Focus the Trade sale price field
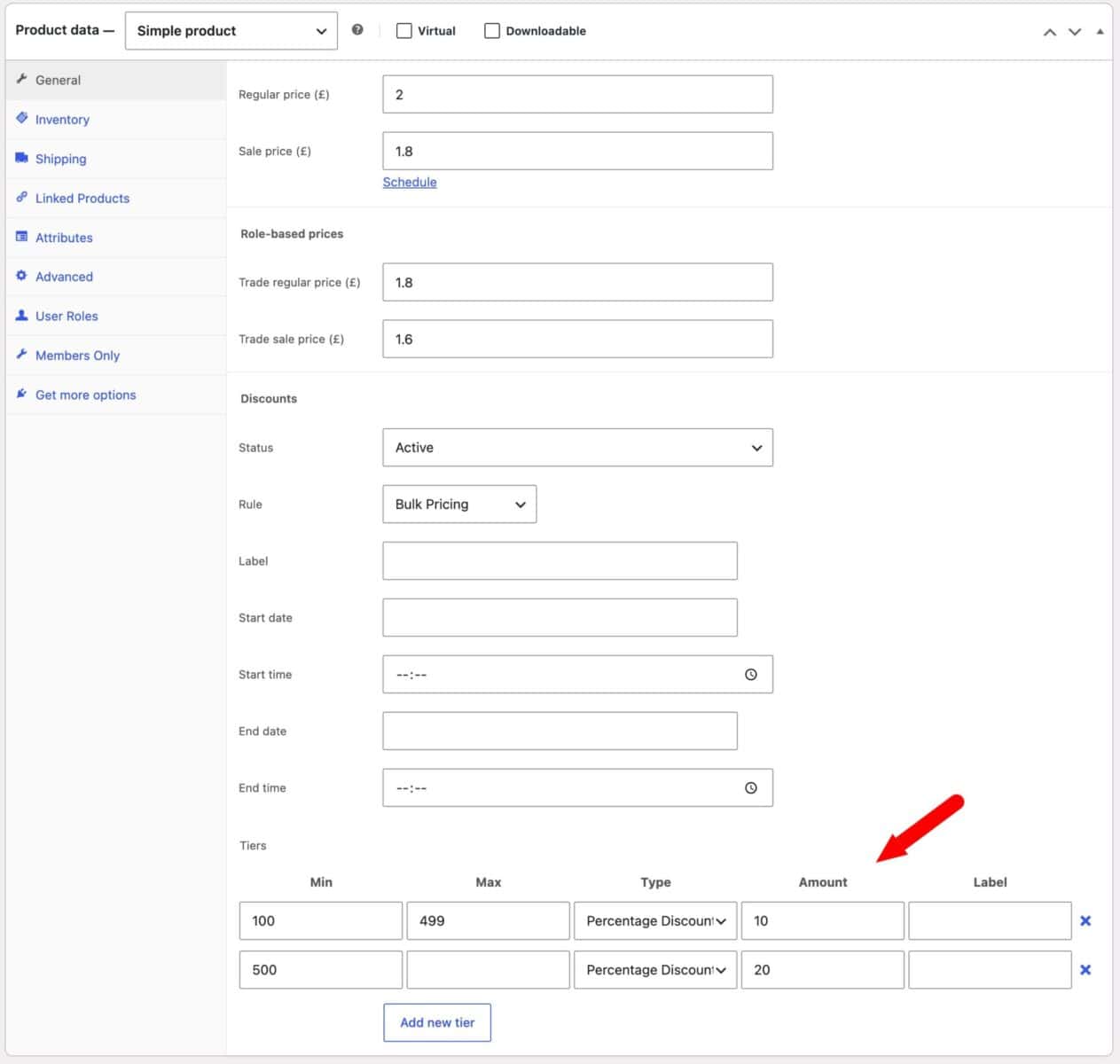This screenshot has width=1120, height=1064. coord(577,339)
